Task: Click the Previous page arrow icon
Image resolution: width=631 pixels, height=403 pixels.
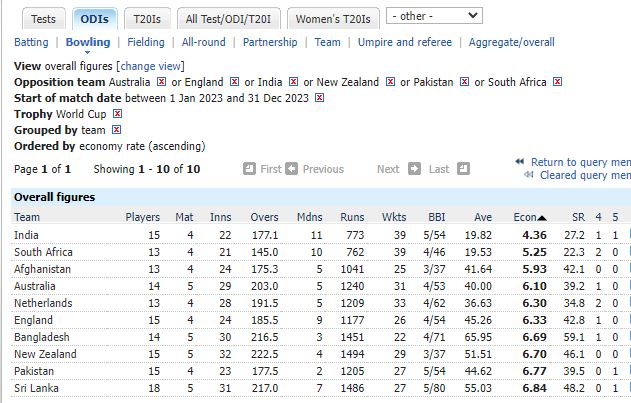Action: (291, 169)
